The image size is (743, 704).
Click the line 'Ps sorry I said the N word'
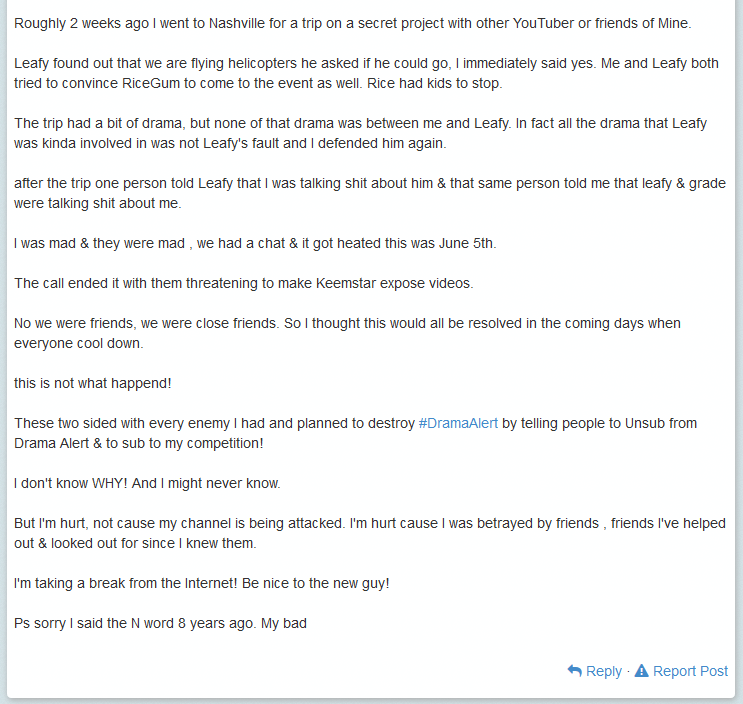tap(160, 623)
